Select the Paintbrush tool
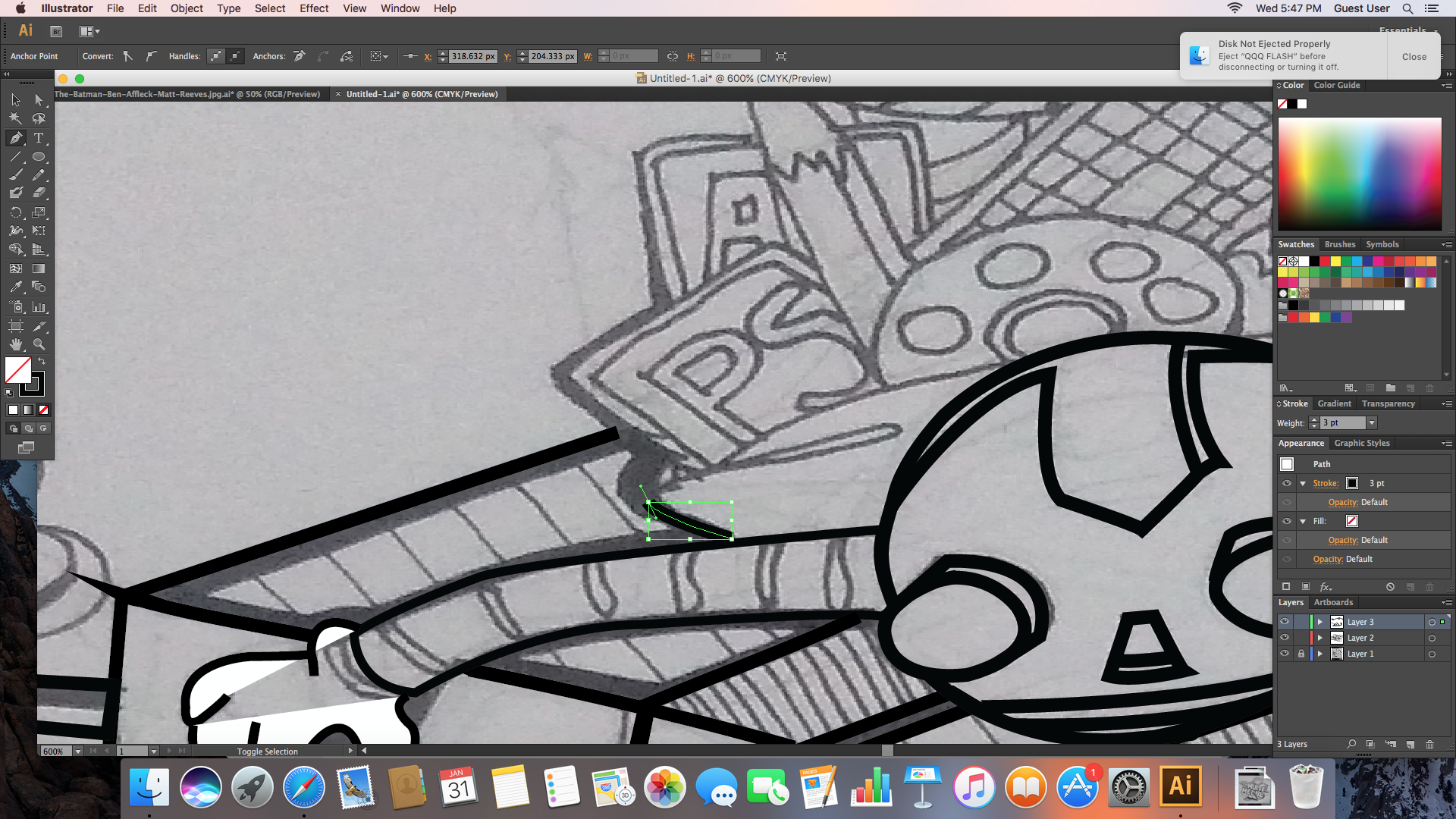The width and height of the screenshot is (1456, 819). click(x=16, y=174)
